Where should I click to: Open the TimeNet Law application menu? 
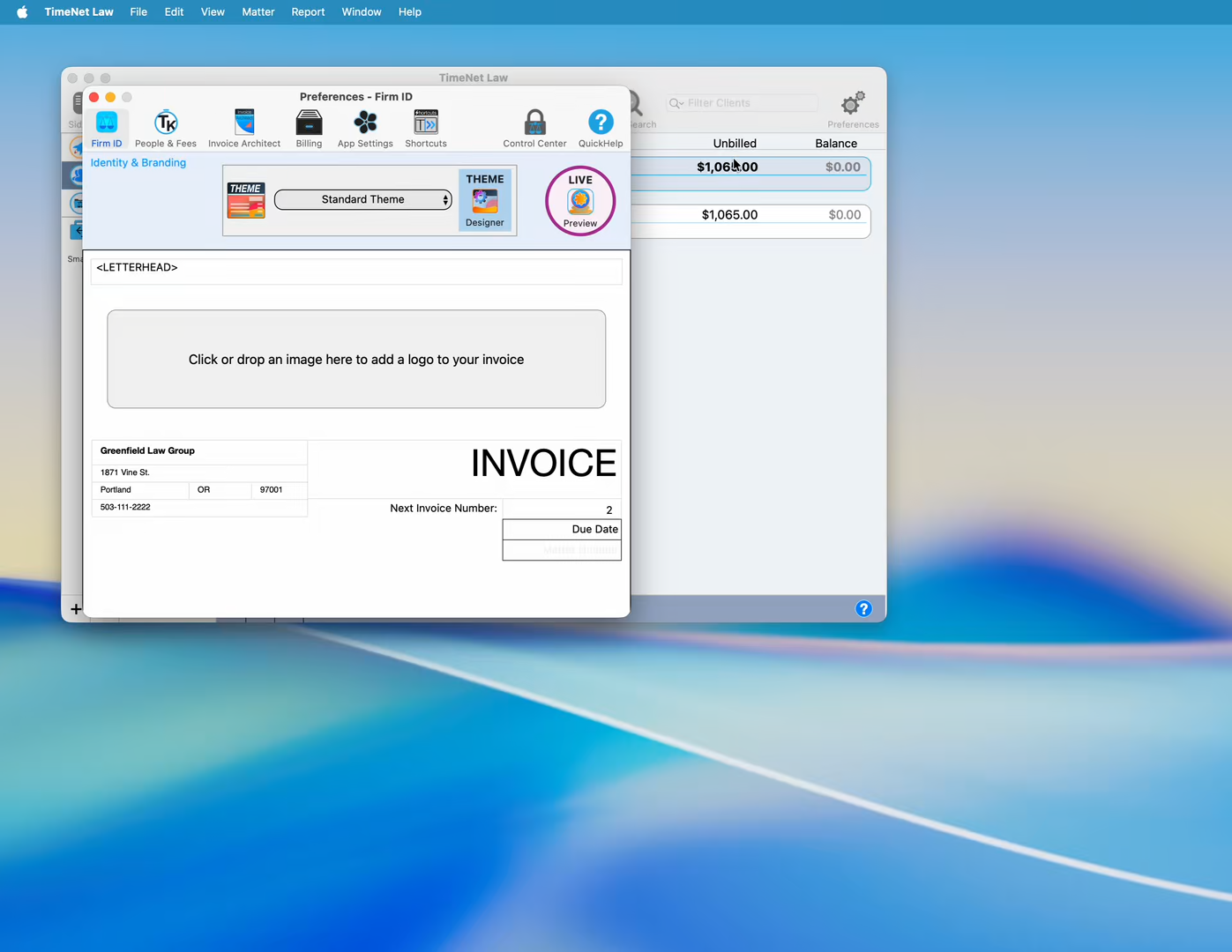point(78,12)
